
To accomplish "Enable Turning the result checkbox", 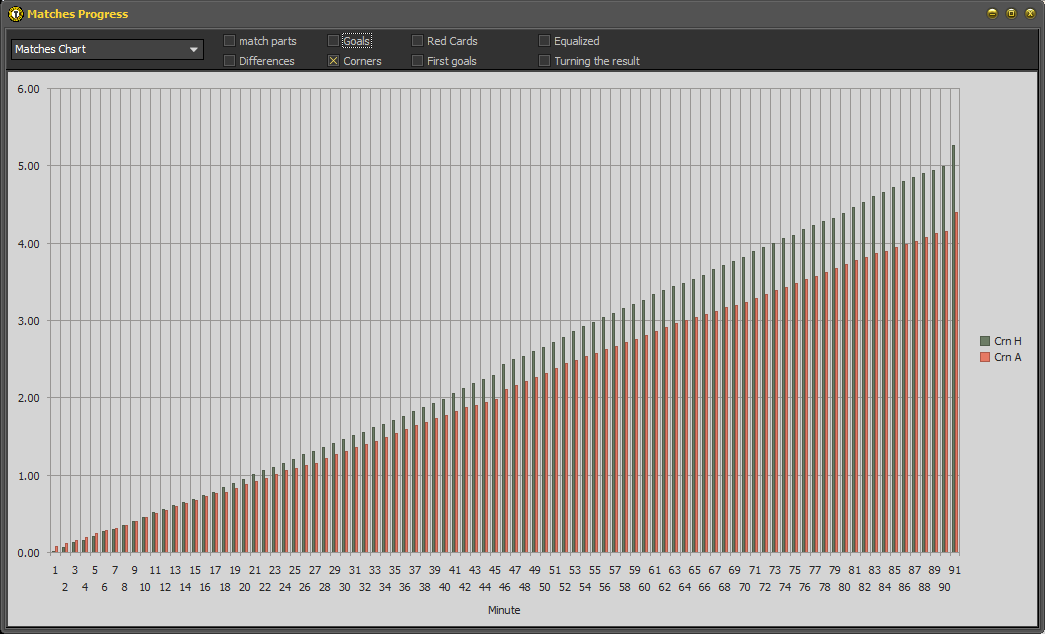I will tap(545, 61).
